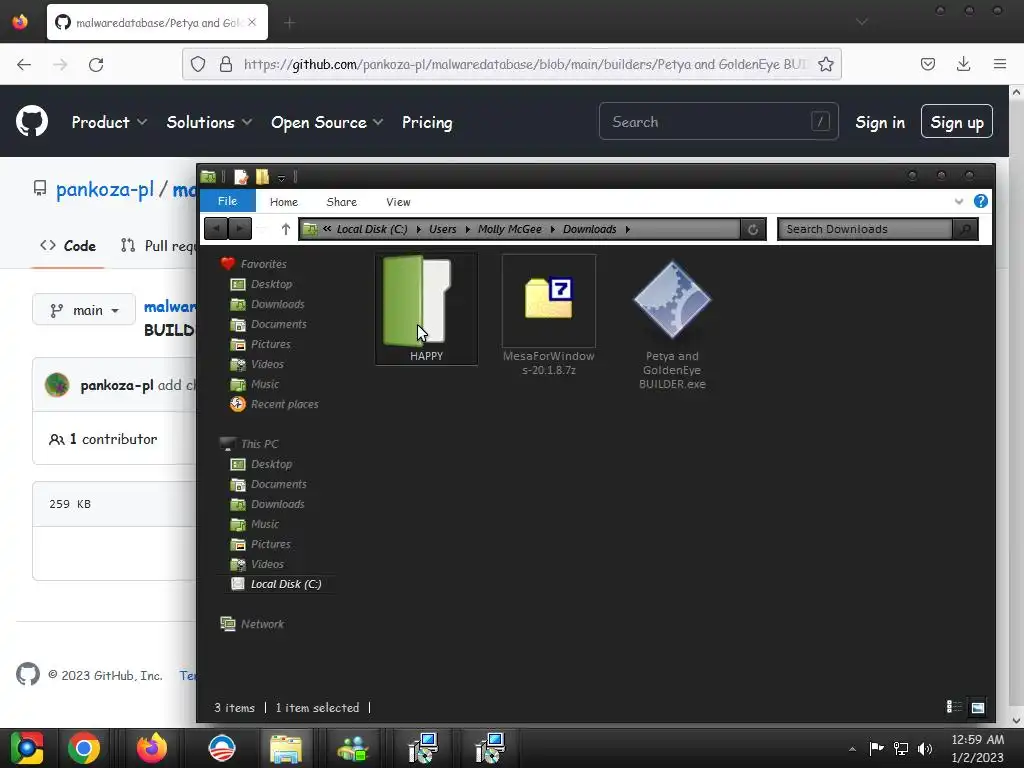Go up one folder level in Explorer
1024x768 pixels.
pos(285,229)
